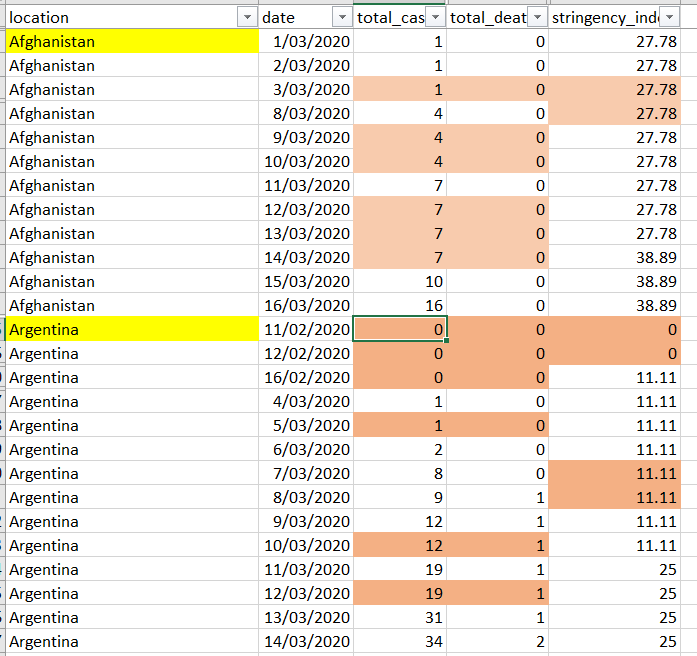
Task: Open the total_deaths column filter dropdown
Action: coord(537,18)
